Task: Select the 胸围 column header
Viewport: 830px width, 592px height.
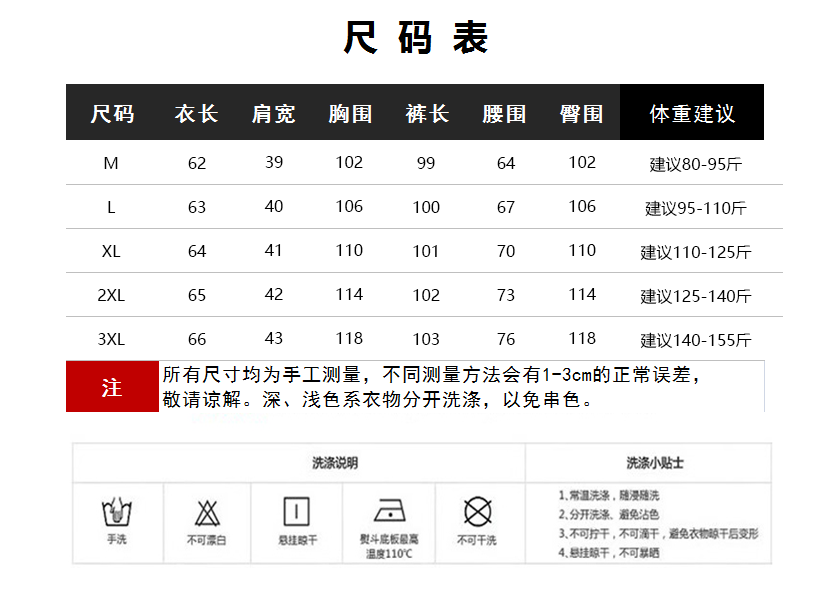Action: point(350,114)
